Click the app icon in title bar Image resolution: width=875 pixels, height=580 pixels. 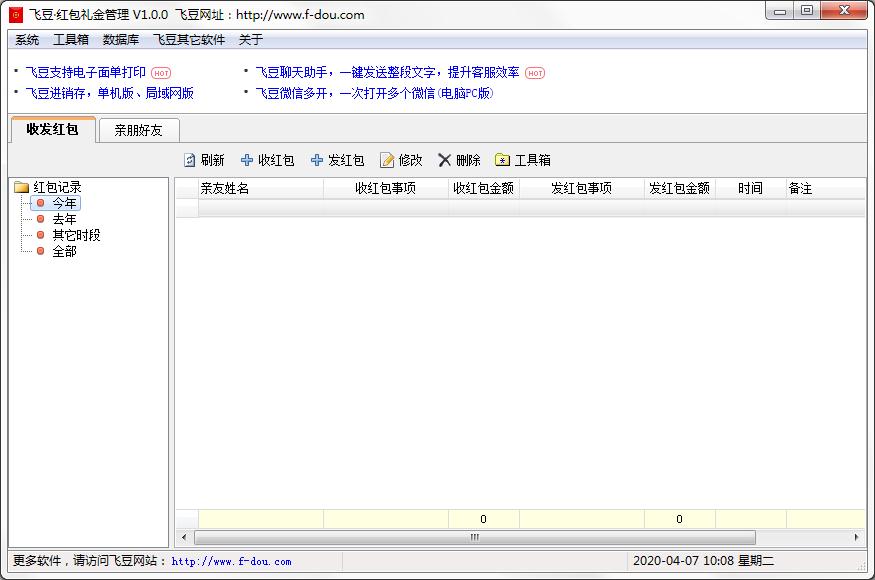point(16,15)
